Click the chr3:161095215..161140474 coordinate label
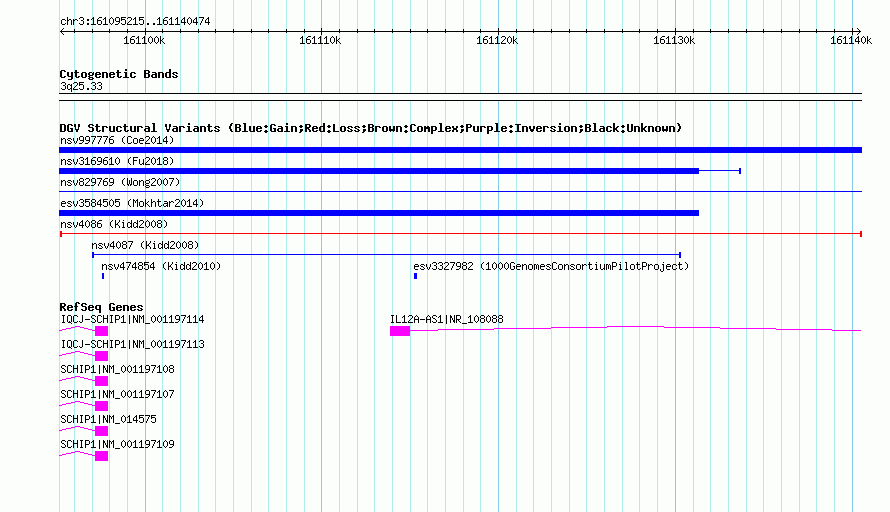Viewport: 890px width, 512px height. [135, 21]
